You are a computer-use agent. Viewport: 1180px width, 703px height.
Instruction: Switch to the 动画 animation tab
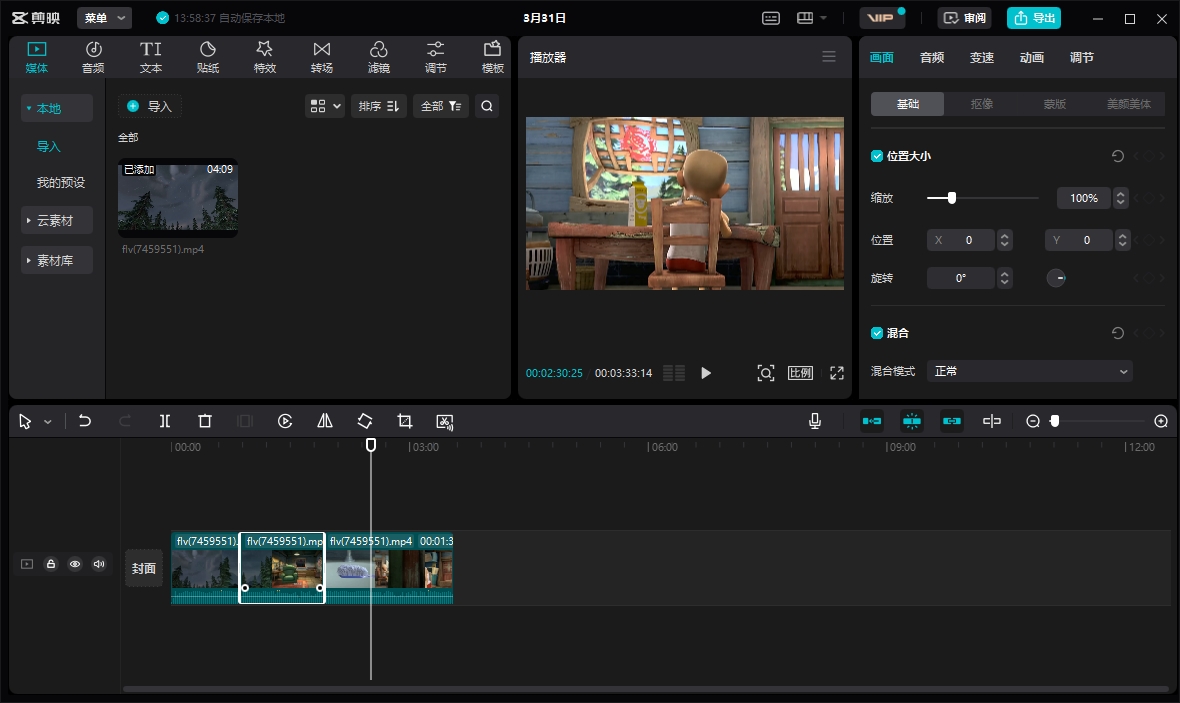1032,57
